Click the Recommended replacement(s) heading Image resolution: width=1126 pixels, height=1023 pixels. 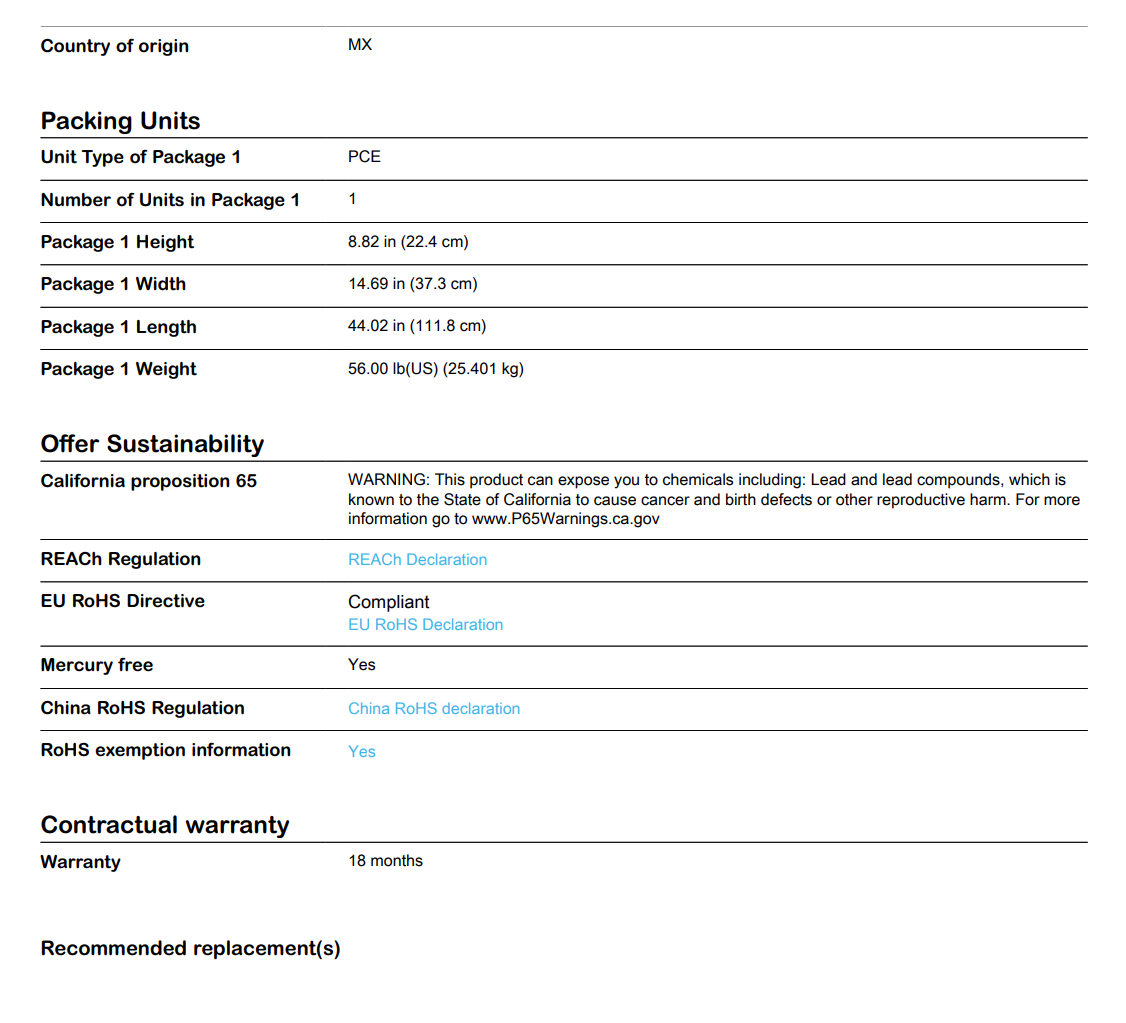tap(190, 948)
